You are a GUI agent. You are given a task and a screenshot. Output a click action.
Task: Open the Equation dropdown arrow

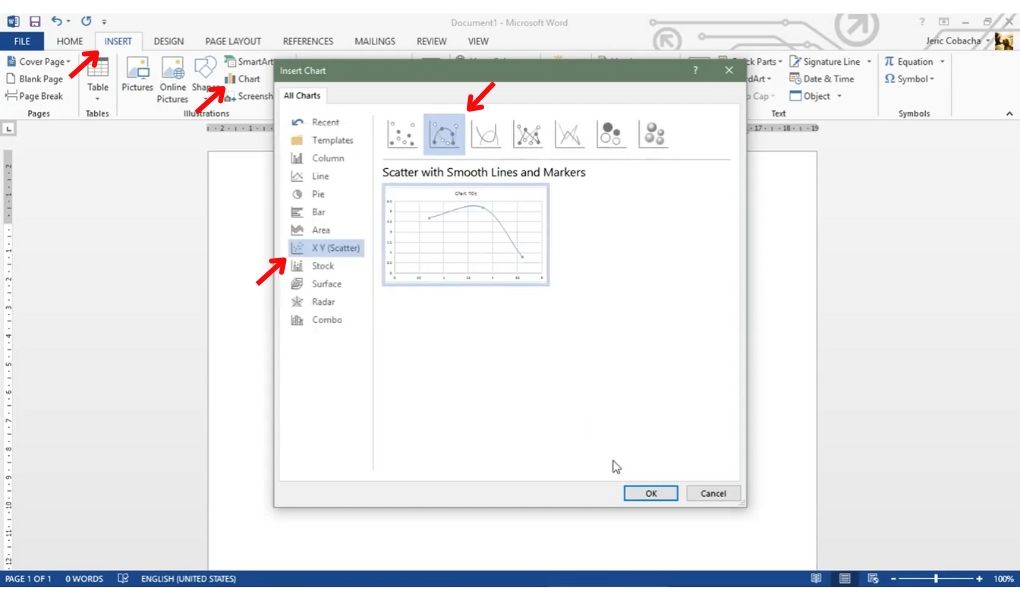tap(941, 62)
